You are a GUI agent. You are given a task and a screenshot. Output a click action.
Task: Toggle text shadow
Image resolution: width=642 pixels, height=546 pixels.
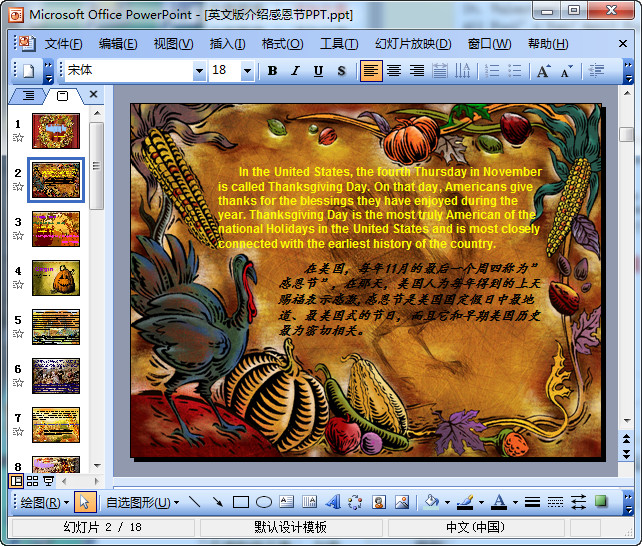(341, 71)
